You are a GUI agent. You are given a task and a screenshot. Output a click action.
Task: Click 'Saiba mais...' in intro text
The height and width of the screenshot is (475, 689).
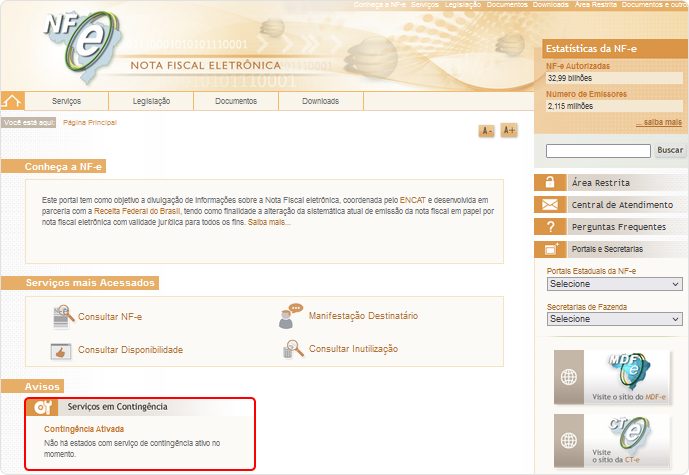269,222
